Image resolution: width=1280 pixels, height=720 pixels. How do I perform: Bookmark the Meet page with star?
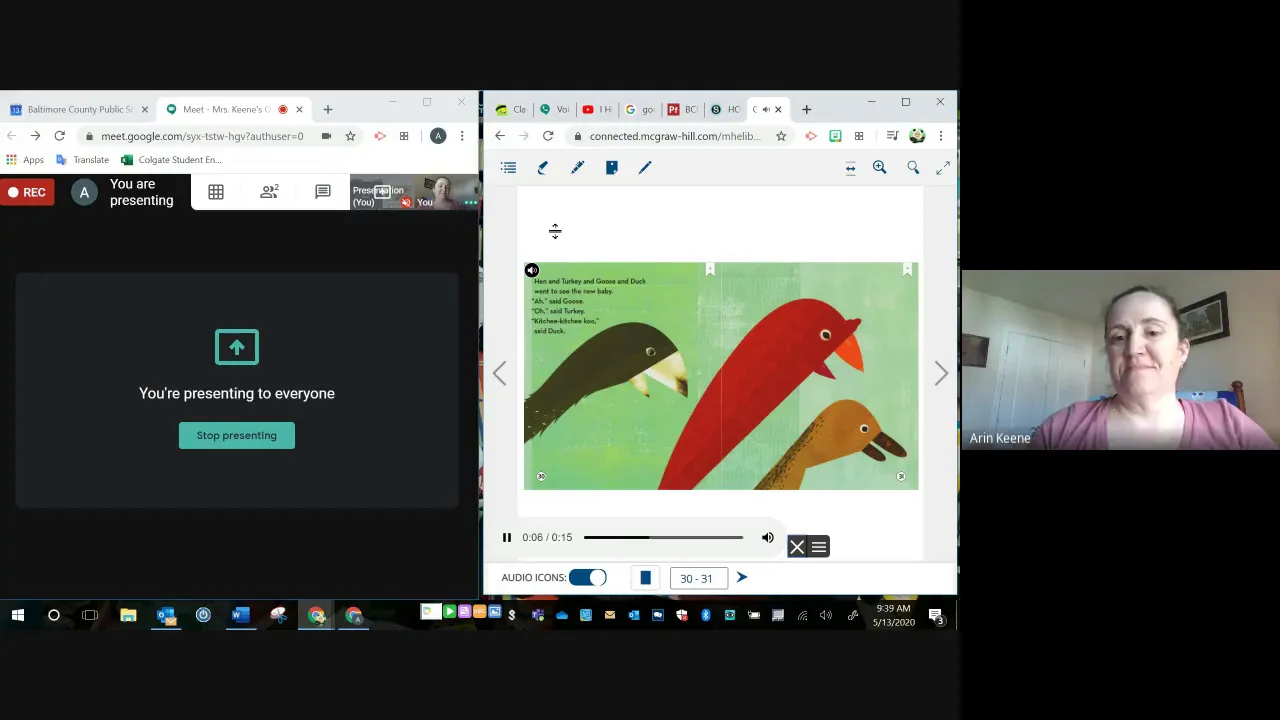(x=350, y=136)
